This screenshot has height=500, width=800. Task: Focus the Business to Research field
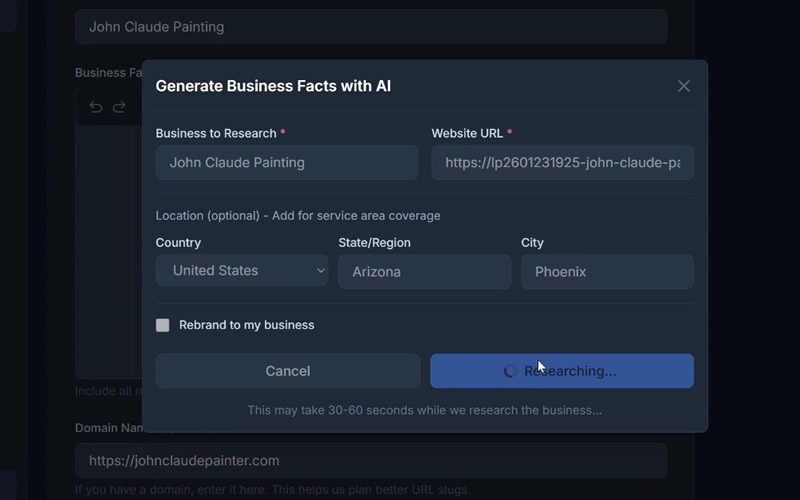[x=286, y=162]
